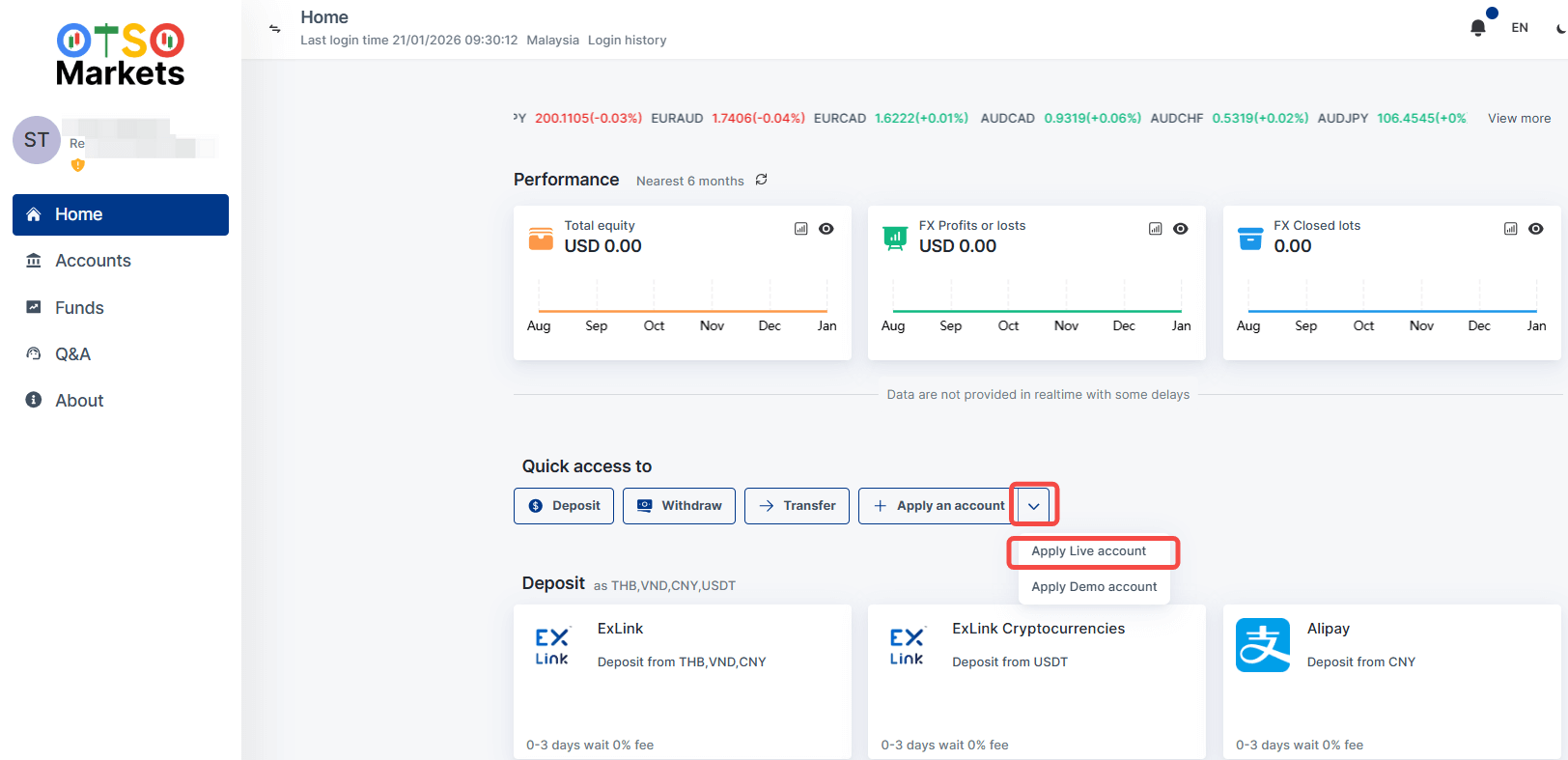
Task: Hide the Total equity value
Action: (826, 229)
